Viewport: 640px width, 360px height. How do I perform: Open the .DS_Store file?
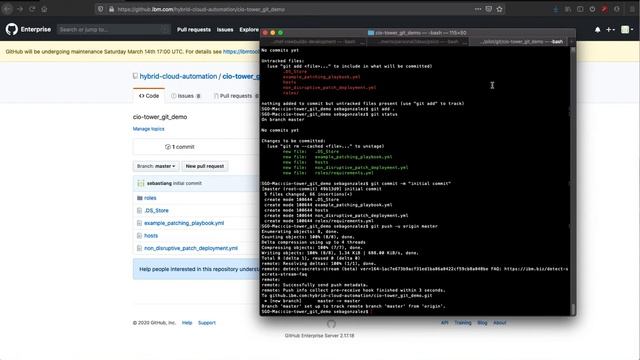(x=156, y=211)
